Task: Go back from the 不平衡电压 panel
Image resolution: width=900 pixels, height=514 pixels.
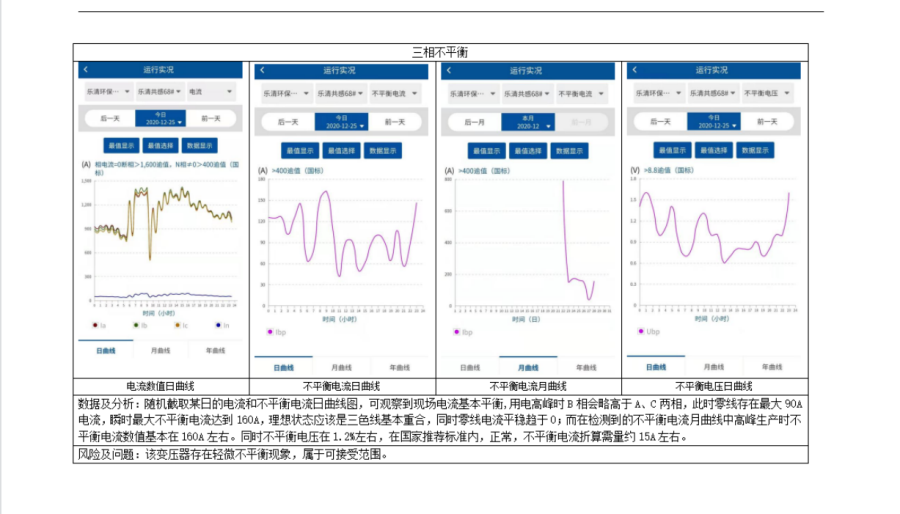Action: pos(633,70)
